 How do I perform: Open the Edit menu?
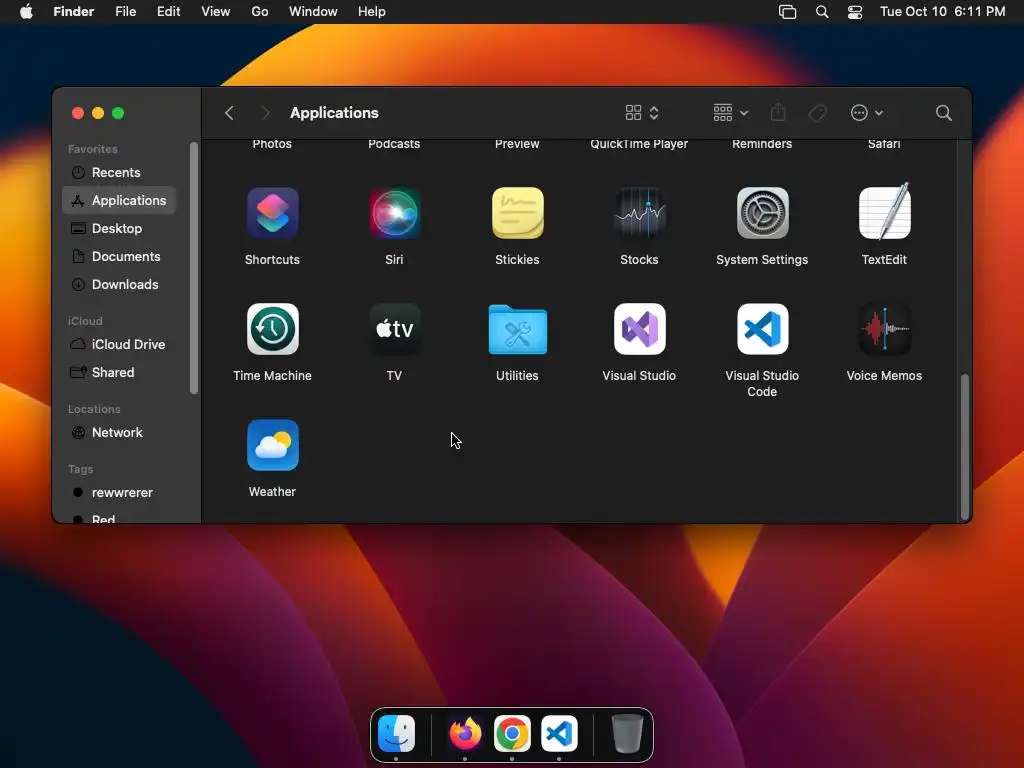coord(168,12)
